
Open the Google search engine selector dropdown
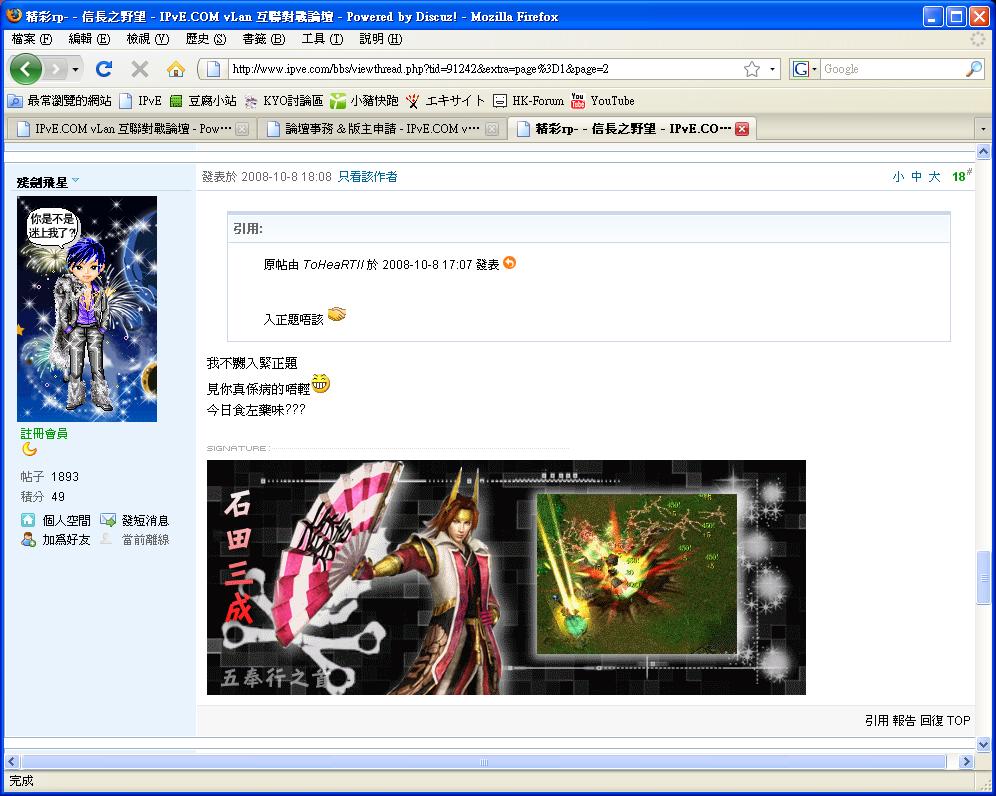point(804,69)
